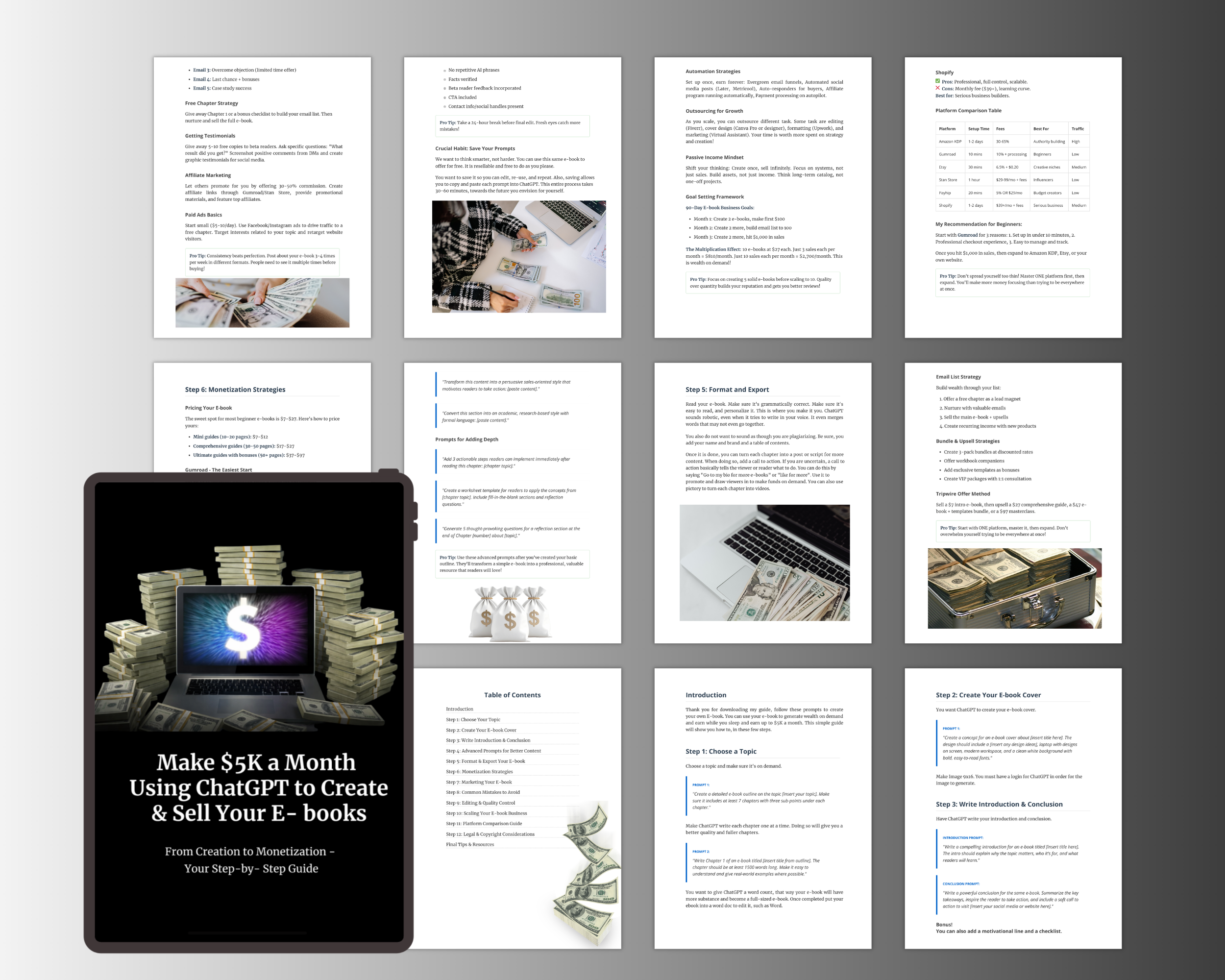1225x980 pixels.
Task: Click the 'Best For' column header
Action: (x=1041, y=128)
